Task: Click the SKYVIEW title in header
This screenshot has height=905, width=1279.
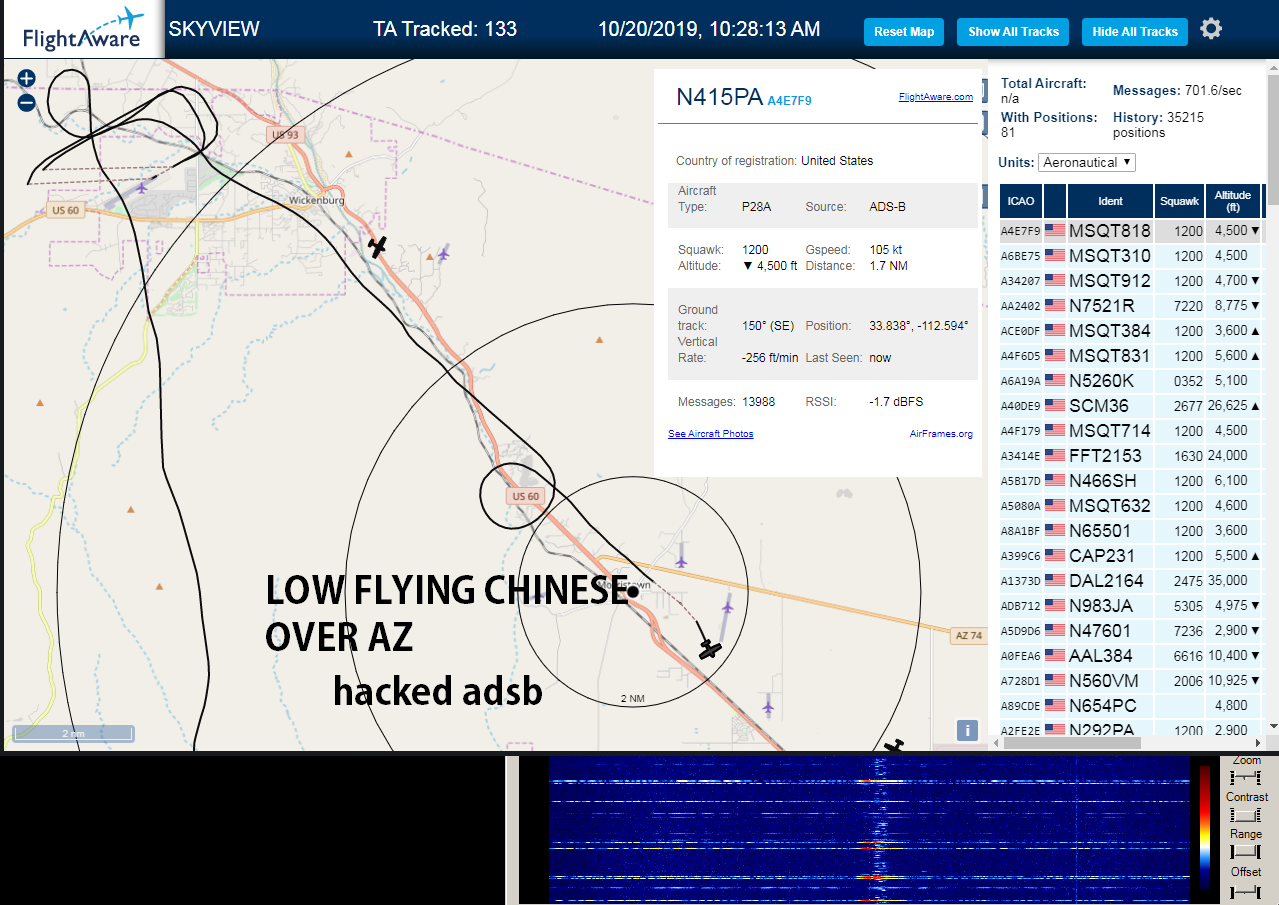Action: click(x=214, y=29)
